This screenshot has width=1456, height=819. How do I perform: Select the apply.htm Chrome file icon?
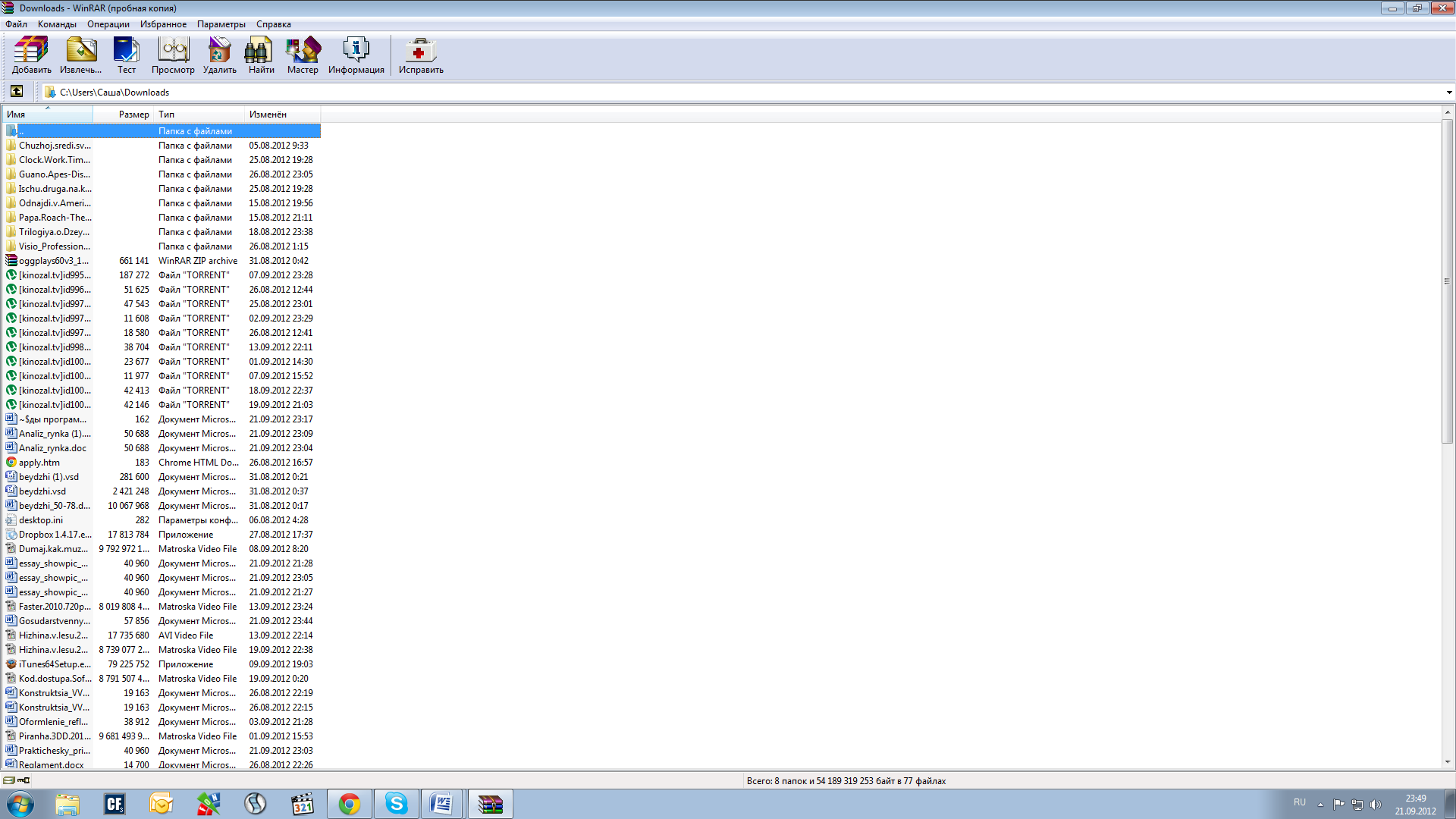coord(11,462)
